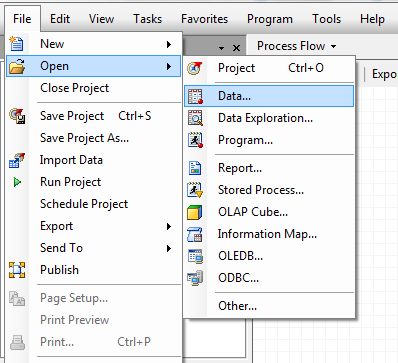Expand the New submenu
This screenshot has height=363, width=398.
tap(94, 44)
